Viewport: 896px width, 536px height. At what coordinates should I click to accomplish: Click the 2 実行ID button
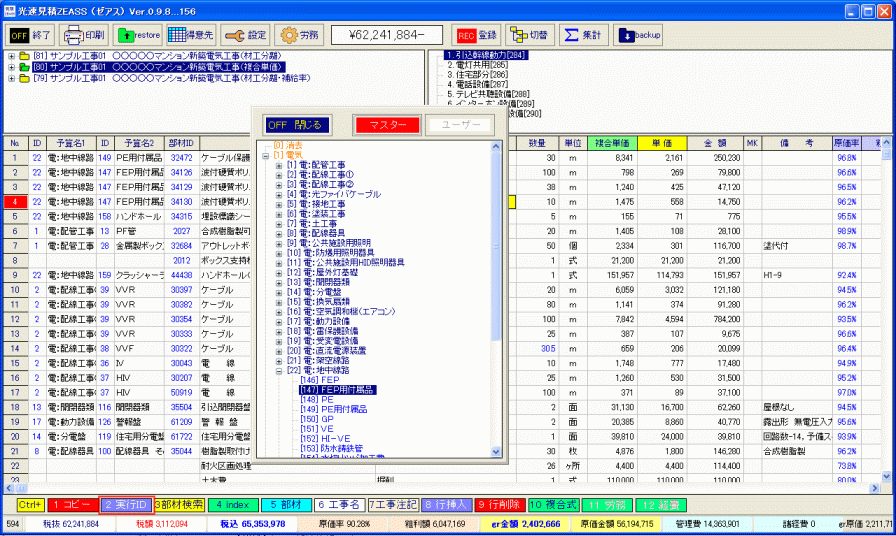(x=126, y=505)
